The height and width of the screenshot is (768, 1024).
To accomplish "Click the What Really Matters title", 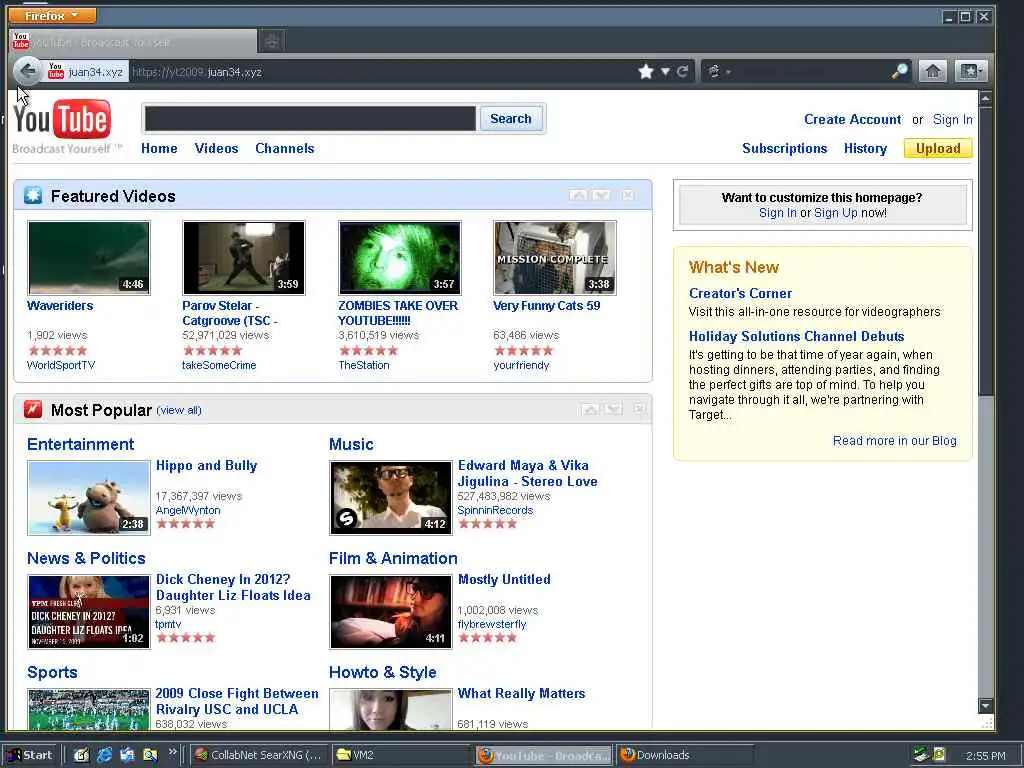I will tap(521, 694).
